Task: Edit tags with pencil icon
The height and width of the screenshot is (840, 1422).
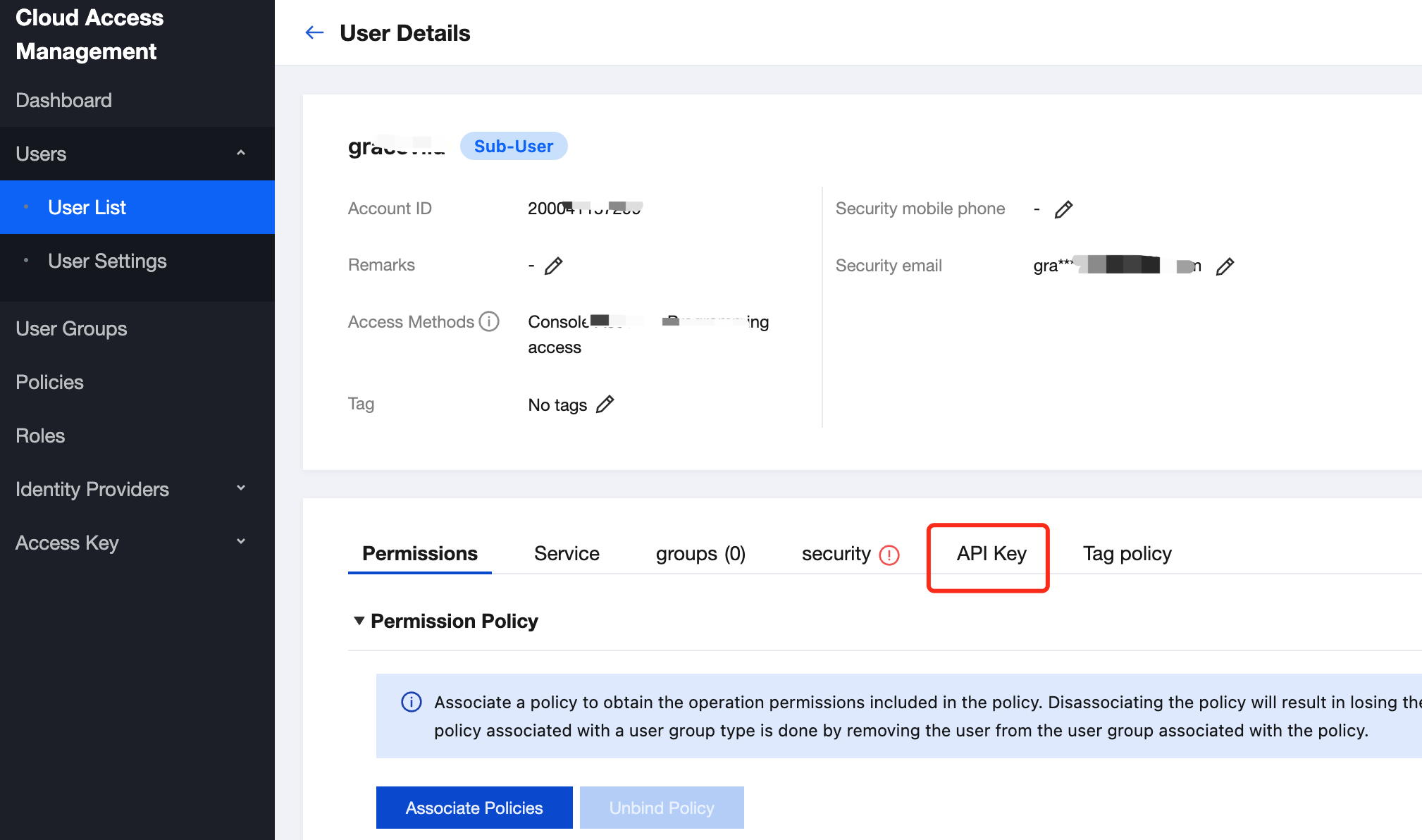Action: (605, 404)
